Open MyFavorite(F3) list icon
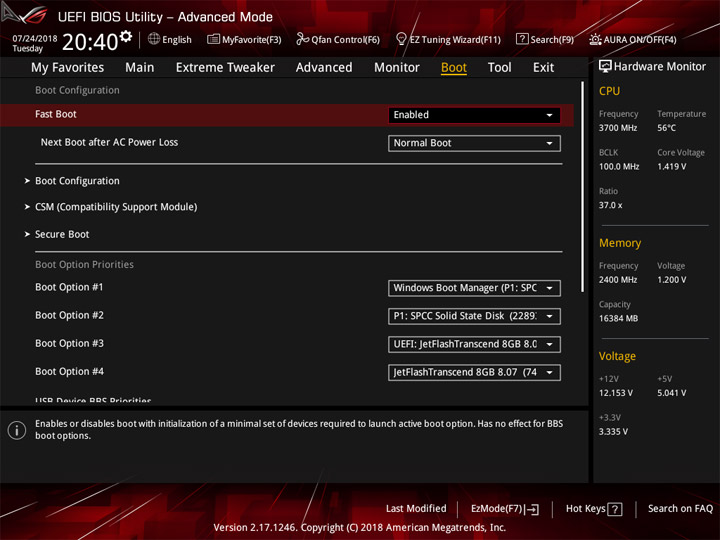 tap(213, 39)
